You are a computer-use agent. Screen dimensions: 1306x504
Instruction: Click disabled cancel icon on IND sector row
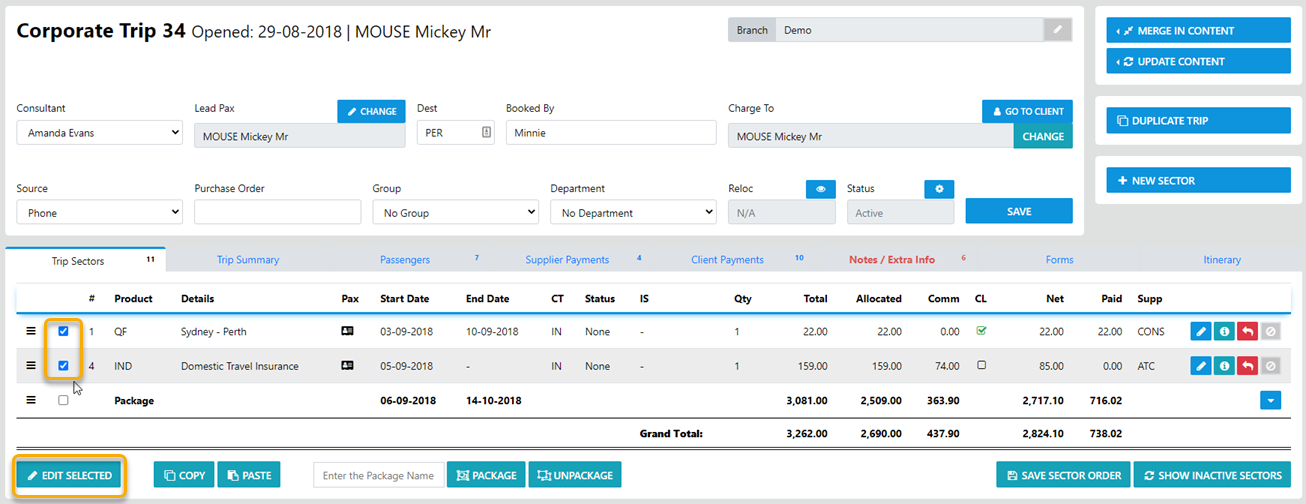click(1270, 366)
